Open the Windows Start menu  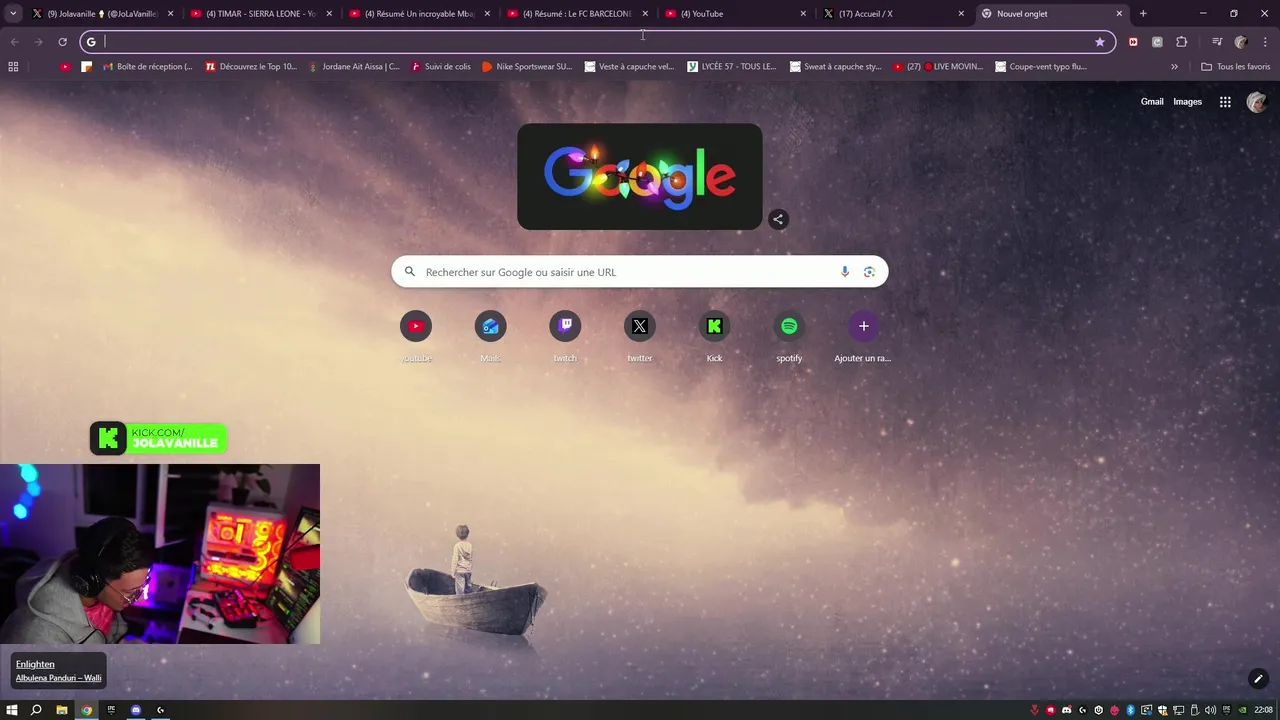pos(12,710)
